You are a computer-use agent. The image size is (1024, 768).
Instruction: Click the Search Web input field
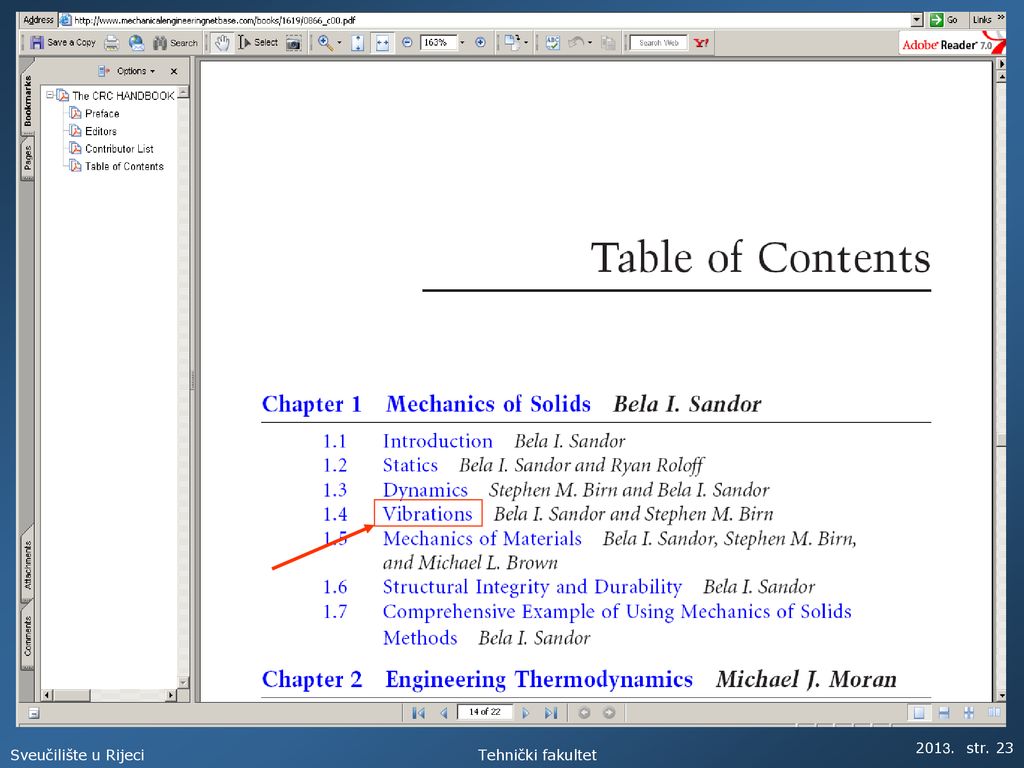click(658, 43)
